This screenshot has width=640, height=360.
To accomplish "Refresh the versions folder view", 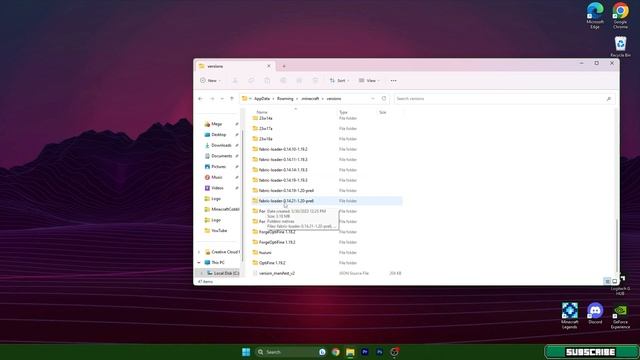I will point(384,98).
